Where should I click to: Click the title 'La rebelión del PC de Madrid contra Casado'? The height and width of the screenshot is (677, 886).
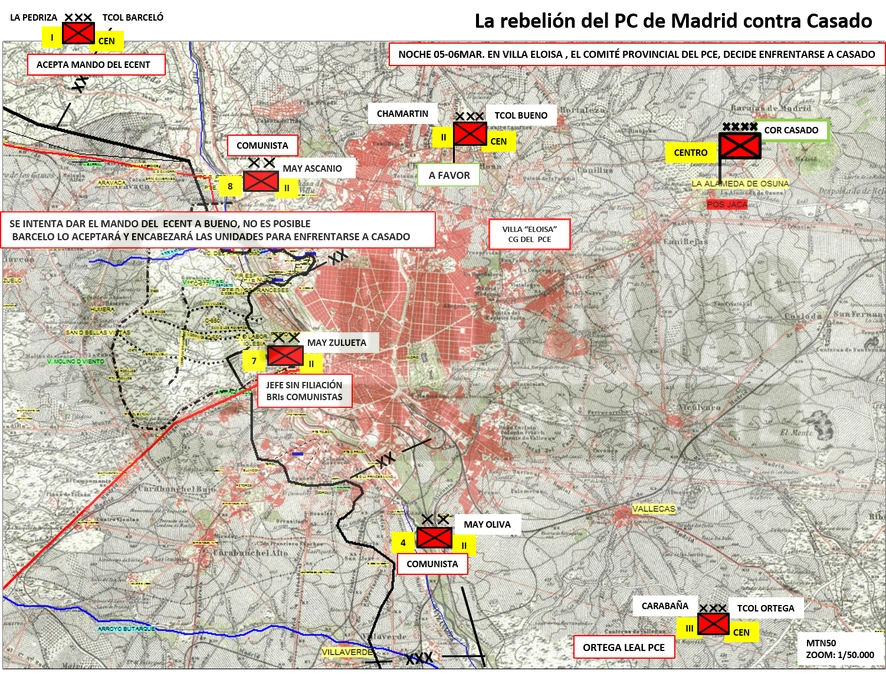click(x=673, y=21)
